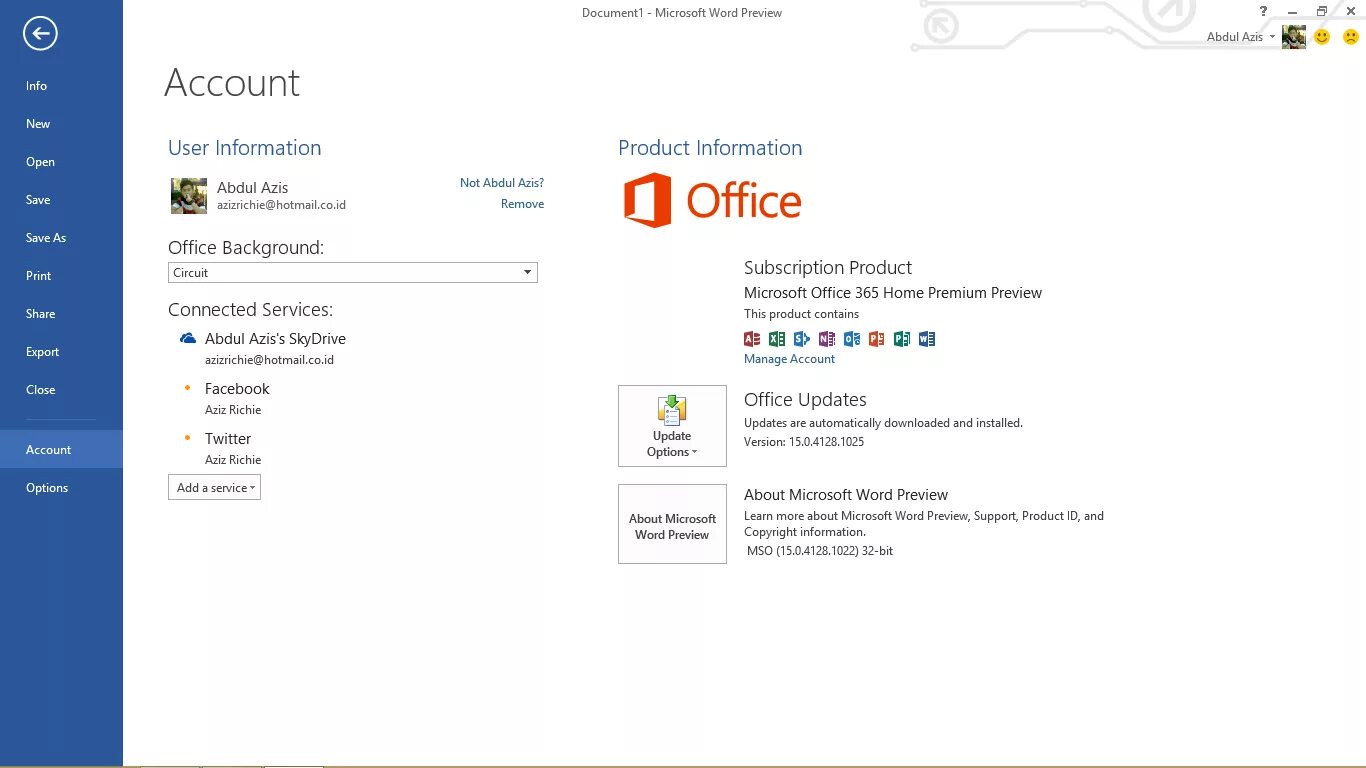Select the Twitter connected service
1366x768 pixels.
(x=228, y=439)
